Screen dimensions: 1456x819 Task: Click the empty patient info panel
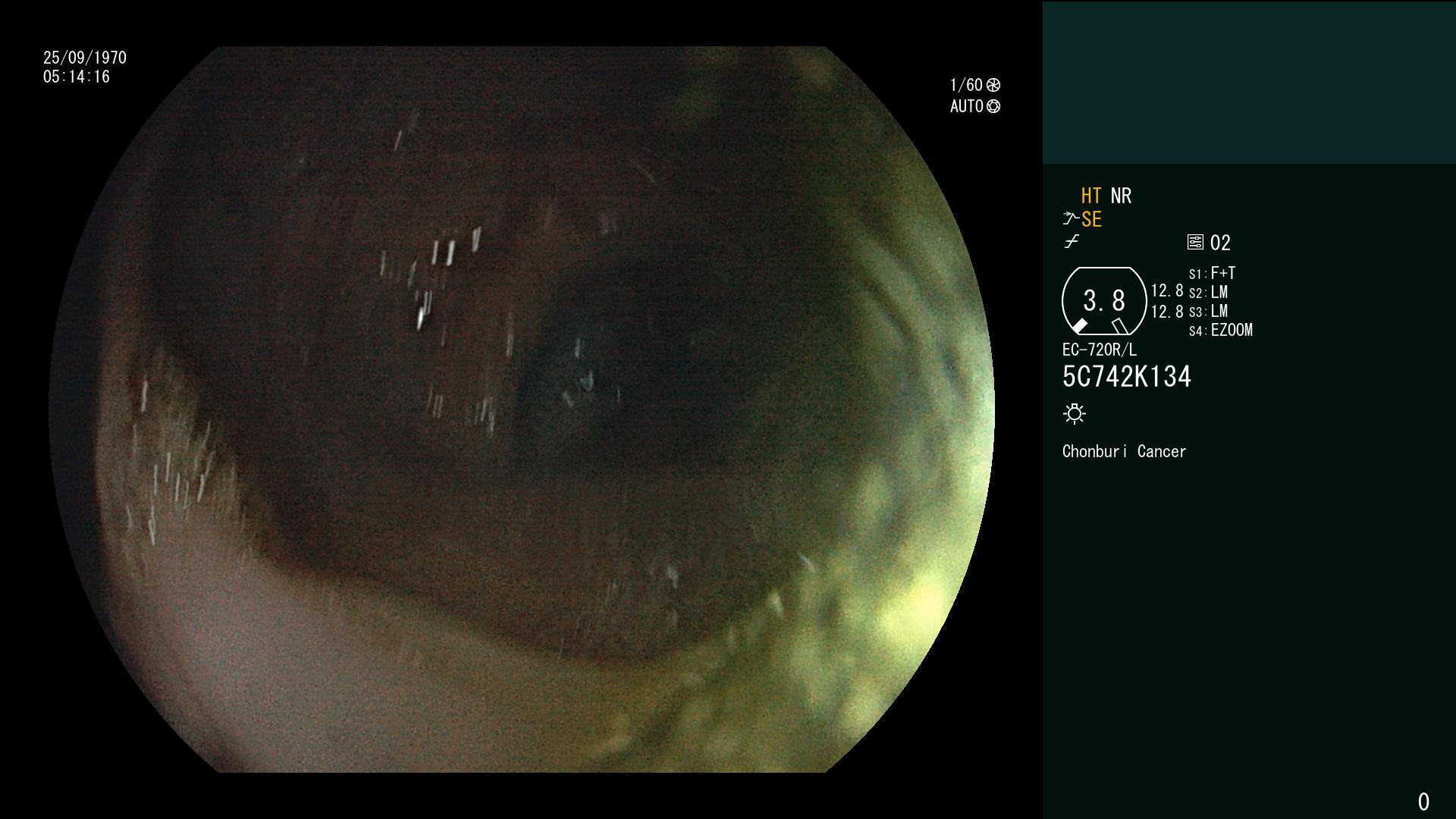click(1249, 83)
